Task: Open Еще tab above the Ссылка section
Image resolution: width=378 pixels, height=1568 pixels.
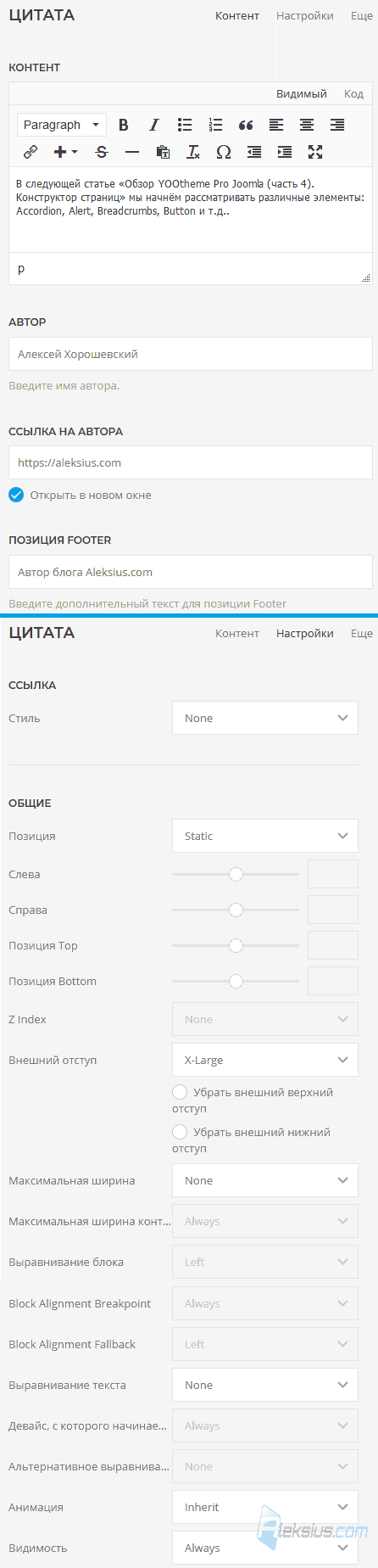Action: [362, 633]
